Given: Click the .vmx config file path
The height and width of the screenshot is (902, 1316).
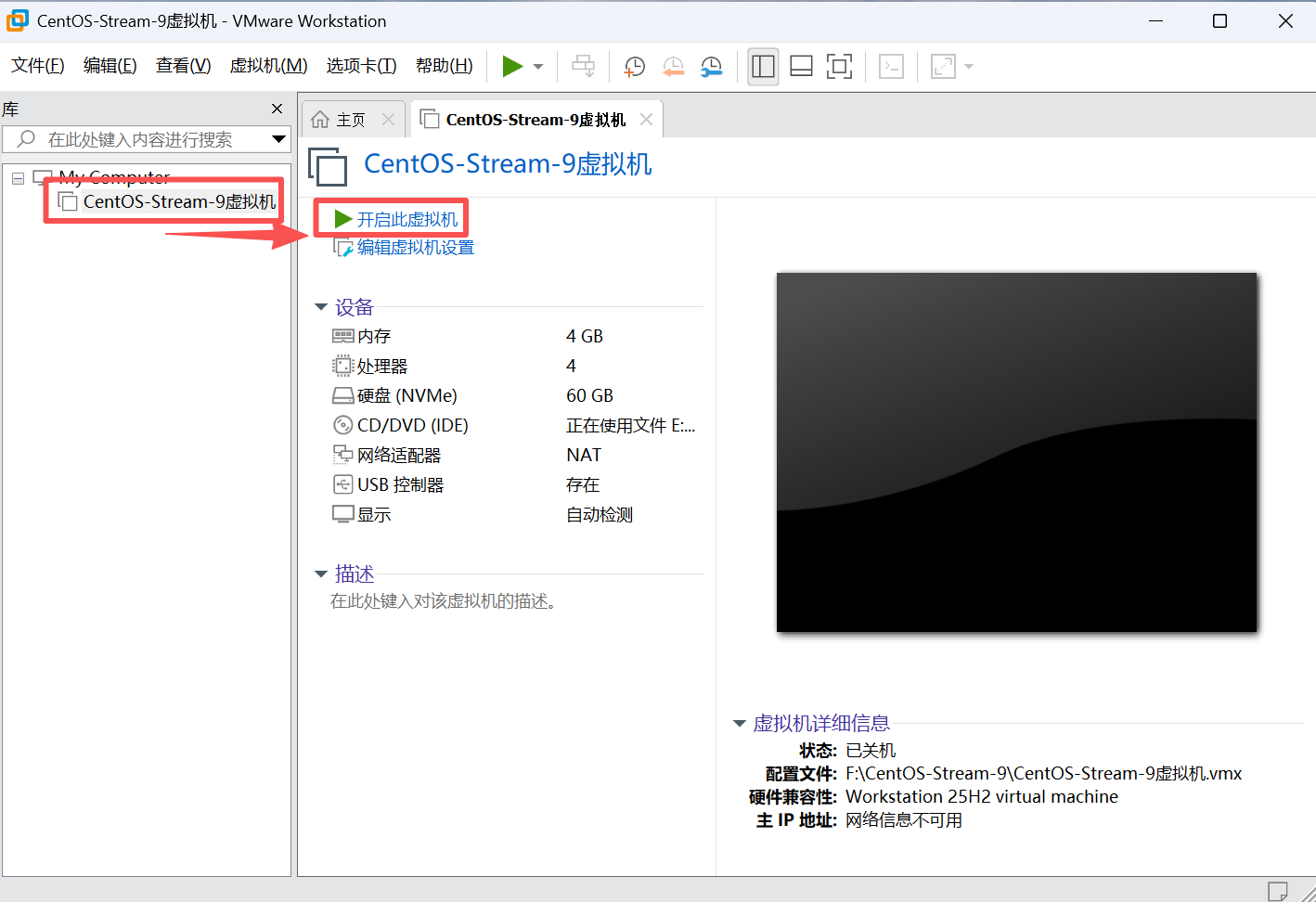Looking at the screenshot, I should click(x=1043, y=773).
